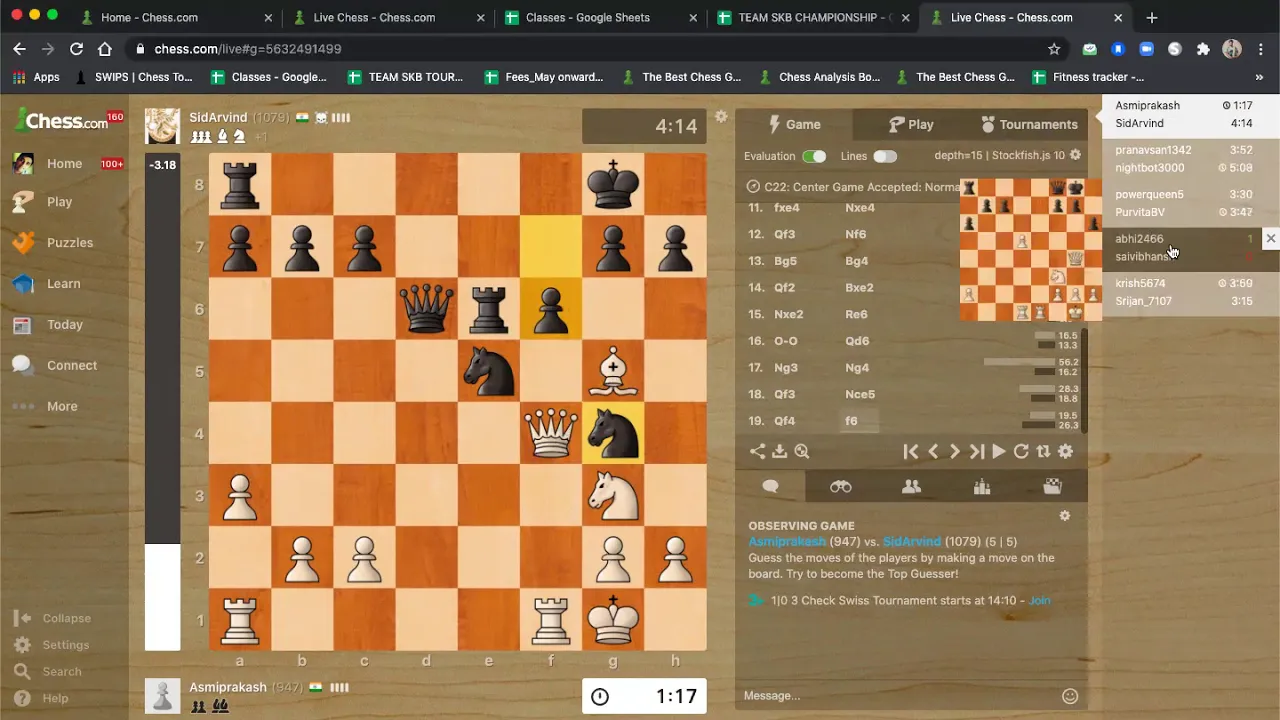Click the white queen on f4

(551, 433)
